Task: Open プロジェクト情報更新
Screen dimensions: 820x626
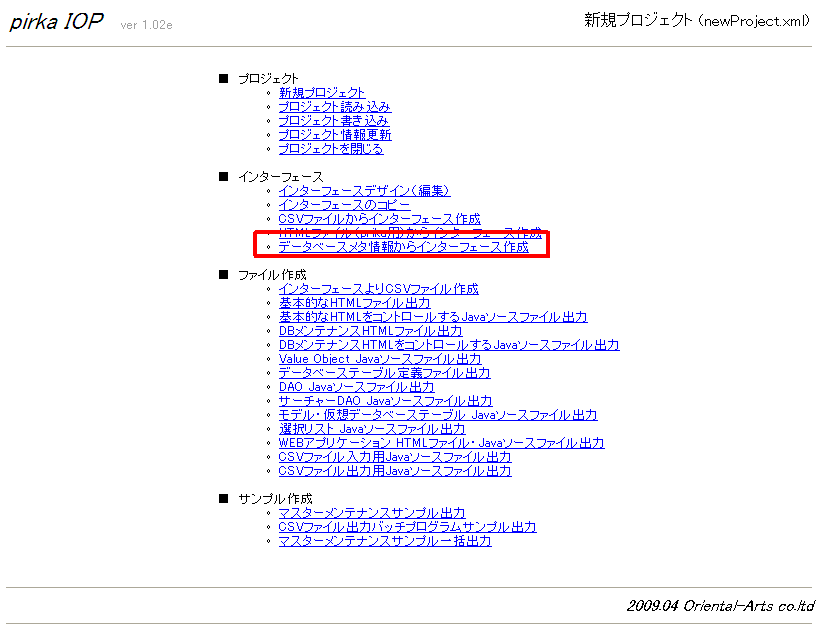Action: click(334, 135)
